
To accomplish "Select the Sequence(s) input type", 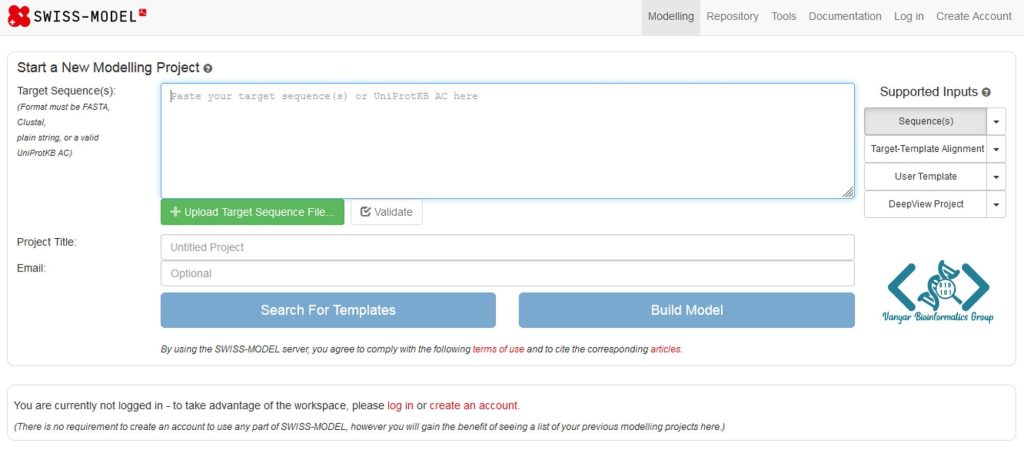I will (925, 121).
